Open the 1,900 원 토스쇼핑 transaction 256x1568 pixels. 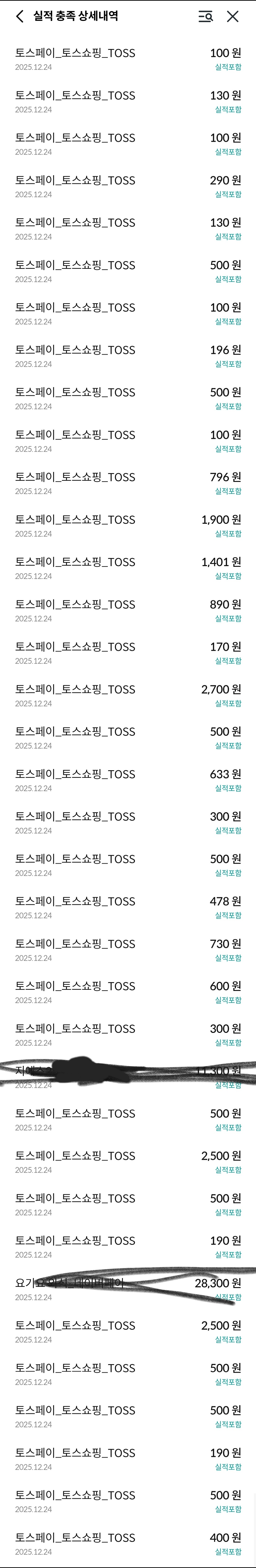128,526
